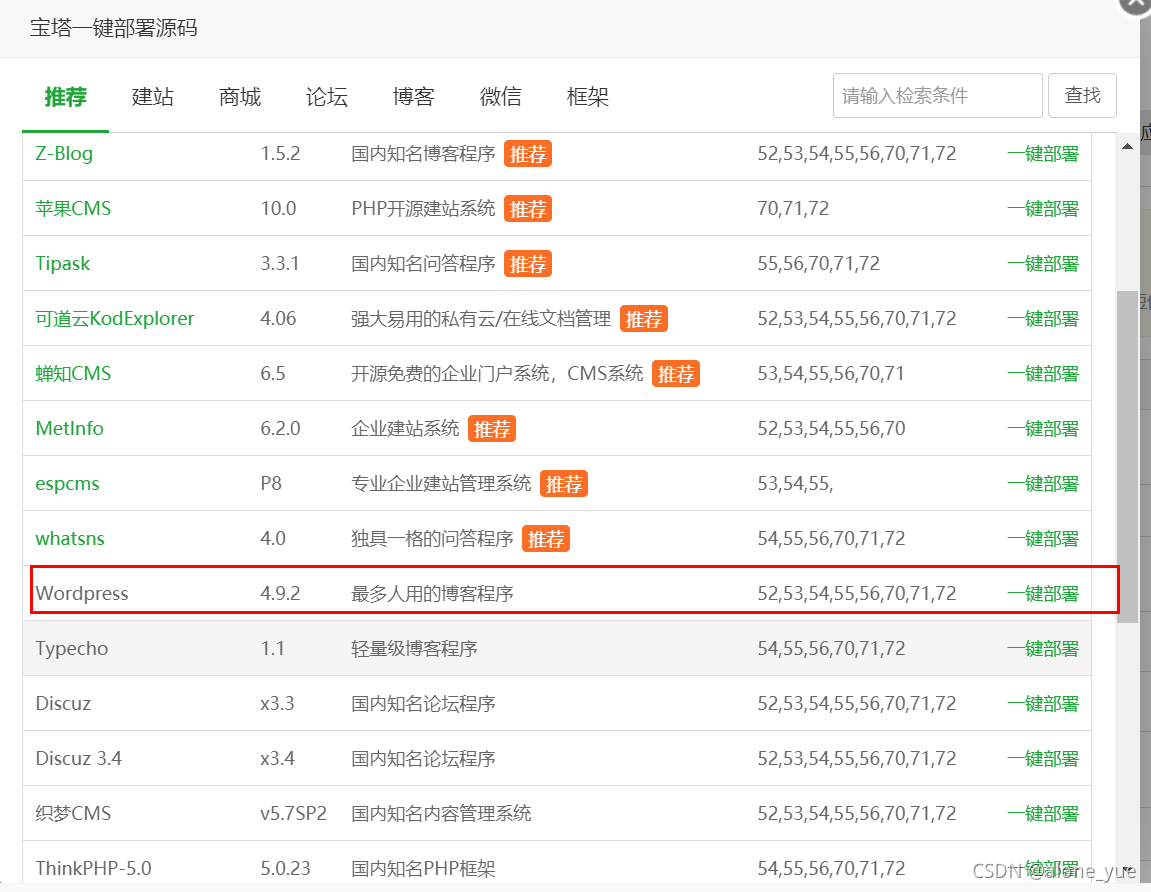This screenshot has height=892, width=1151.
Task: Click 一键部署 for Z-Blog
Action: (x=1043, y=153)
